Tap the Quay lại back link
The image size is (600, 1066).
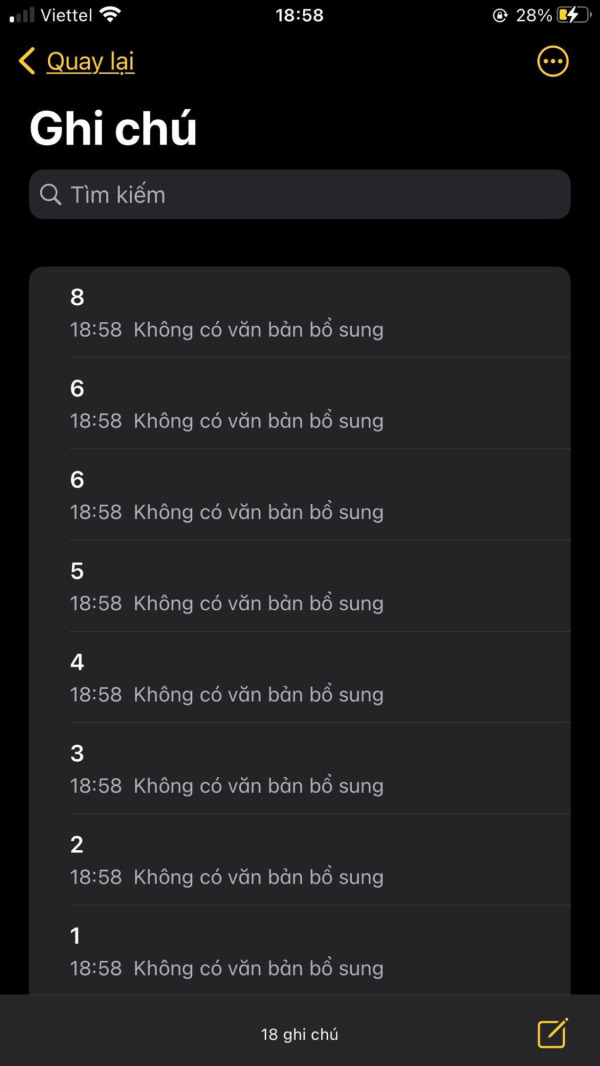[90, 61]
